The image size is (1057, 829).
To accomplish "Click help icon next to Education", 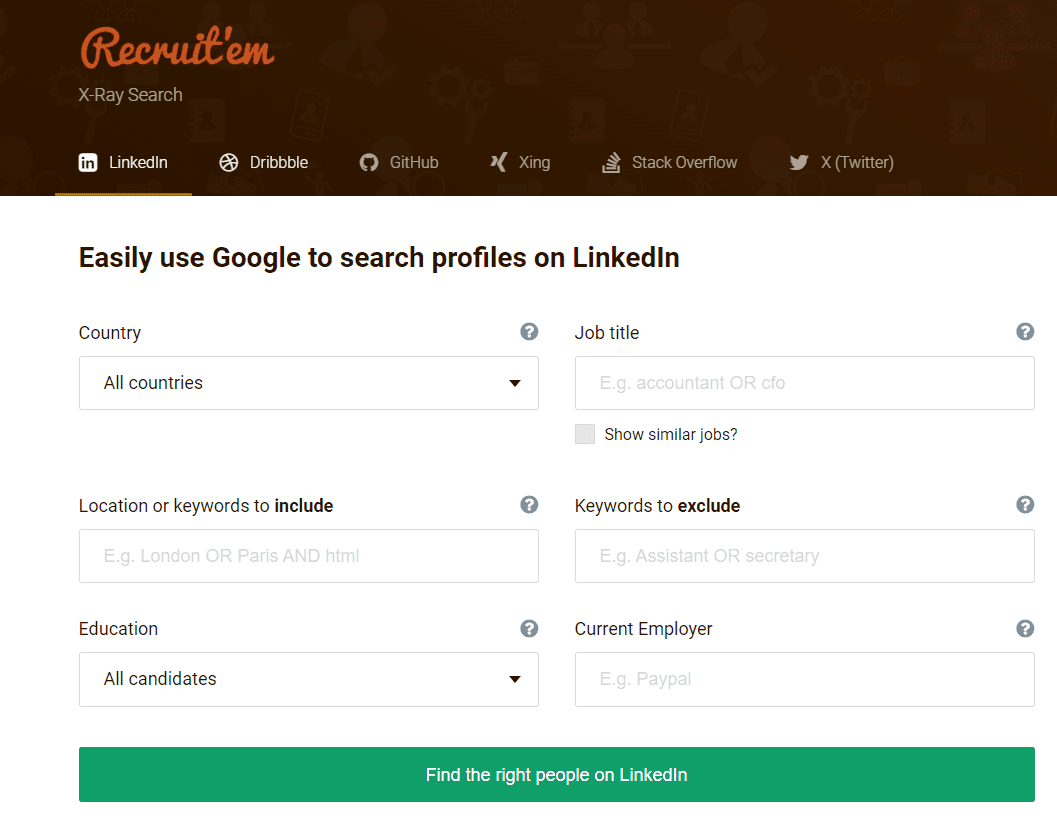I will 529,628.
